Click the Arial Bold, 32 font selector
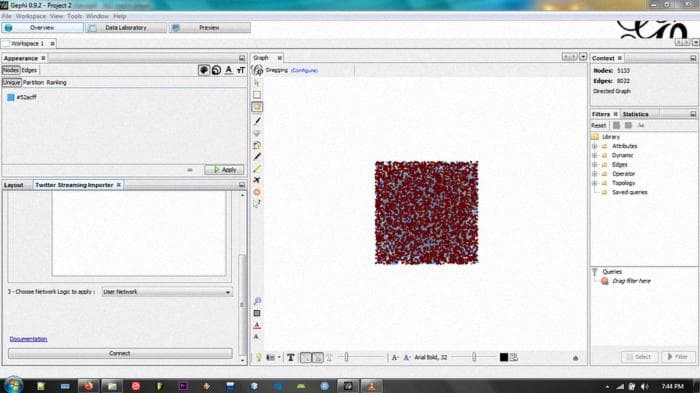The width and height of the screenshot is (700, 393). [431, 357]
